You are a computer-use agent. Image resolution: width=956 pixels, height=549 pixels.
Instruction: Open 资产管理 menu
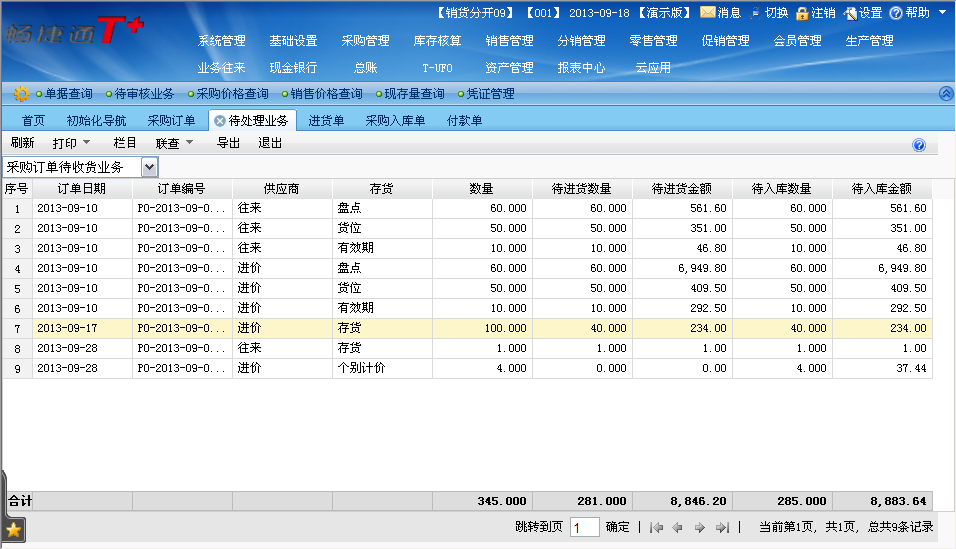click(509, 68)
